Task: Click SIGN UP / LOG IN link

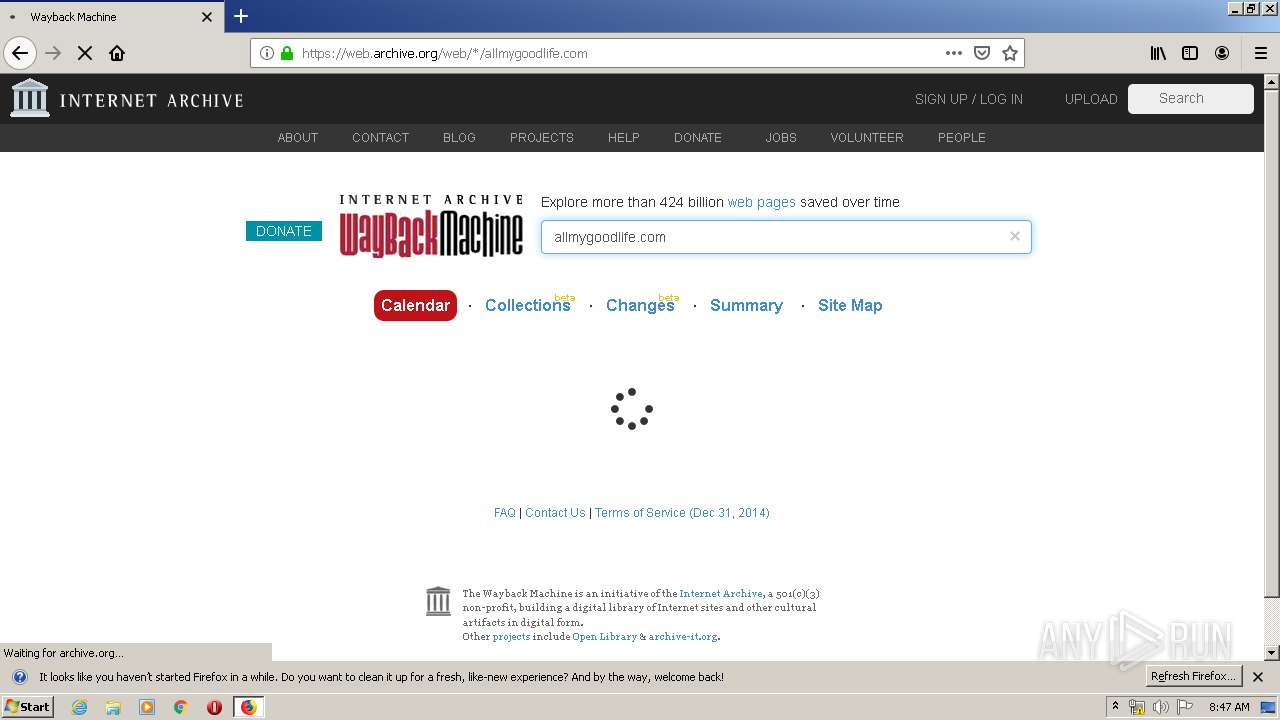Action: click(x=969, y=99)
